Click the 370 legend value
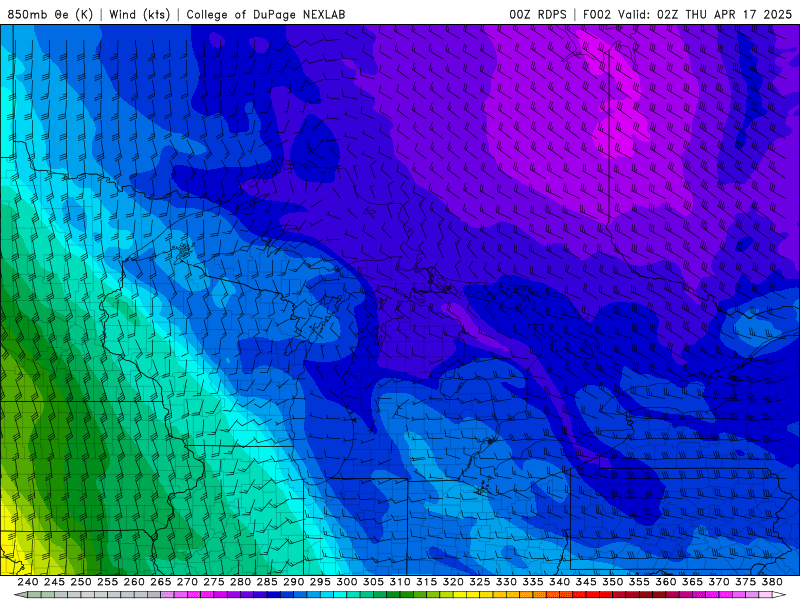Image resolution: width=800 pixels, height=600 pixels. [x=719, y=582]
